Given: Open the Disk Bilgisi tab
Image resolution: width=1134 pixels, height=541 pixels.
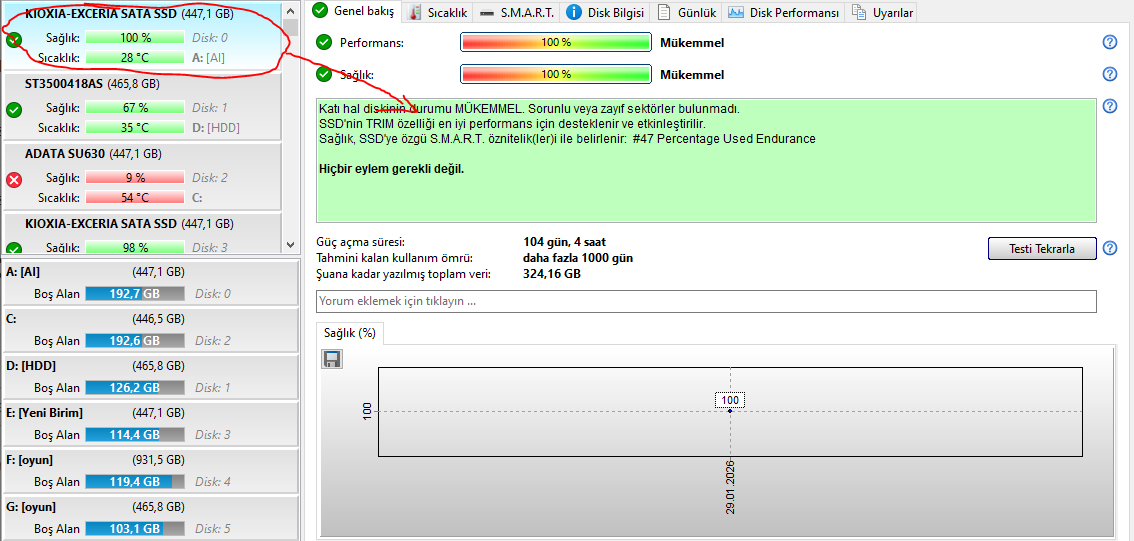Looking at the screenshot, I should click(607, 12).
